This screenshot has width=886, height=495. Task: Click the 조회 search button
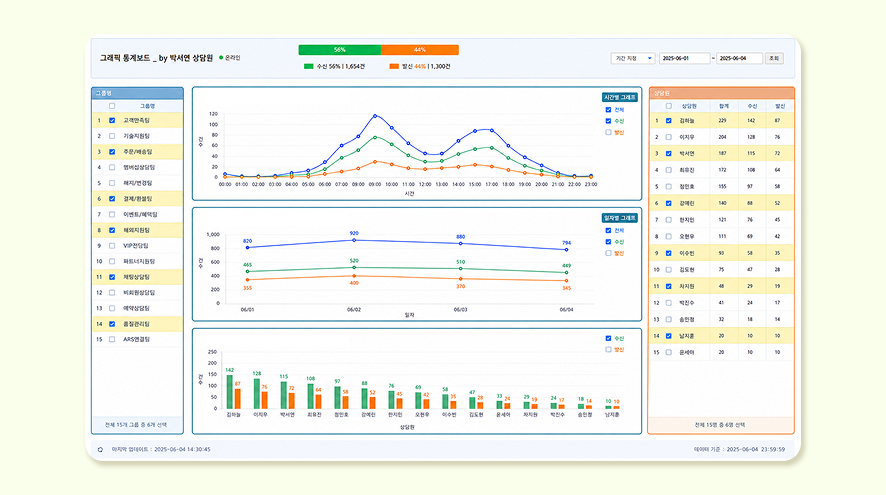(x=774, y=58)
